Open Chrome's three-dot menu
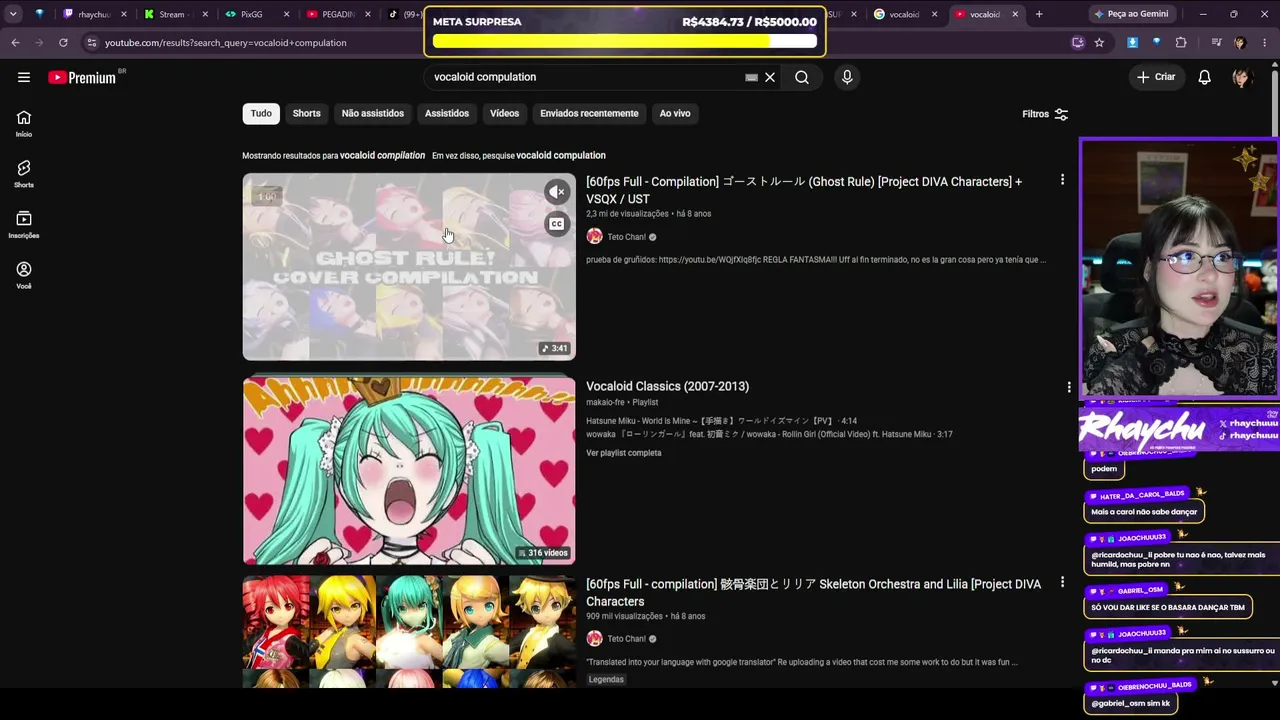 (1266, 43)
